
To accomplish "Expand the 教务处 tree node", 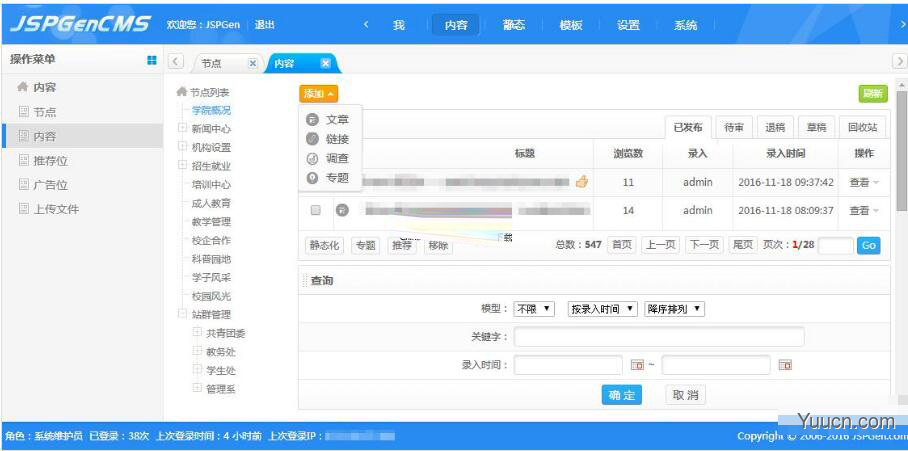I will click(197, 351).
